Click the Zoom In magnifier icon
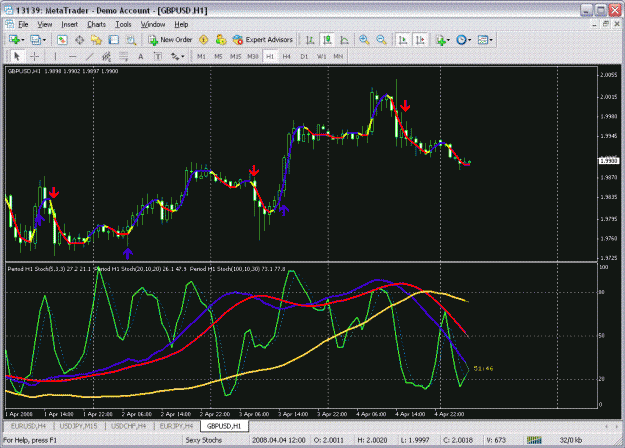This screenshot has width=625, height=448. point(364,40)
